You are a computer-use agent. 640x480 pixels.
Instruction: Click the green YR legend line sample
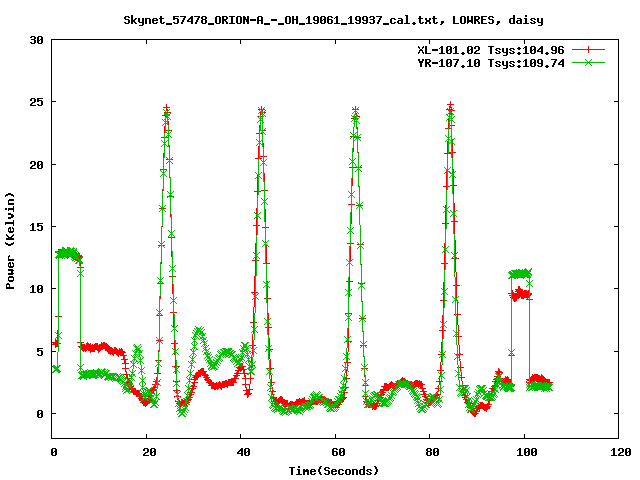[588, 62]
